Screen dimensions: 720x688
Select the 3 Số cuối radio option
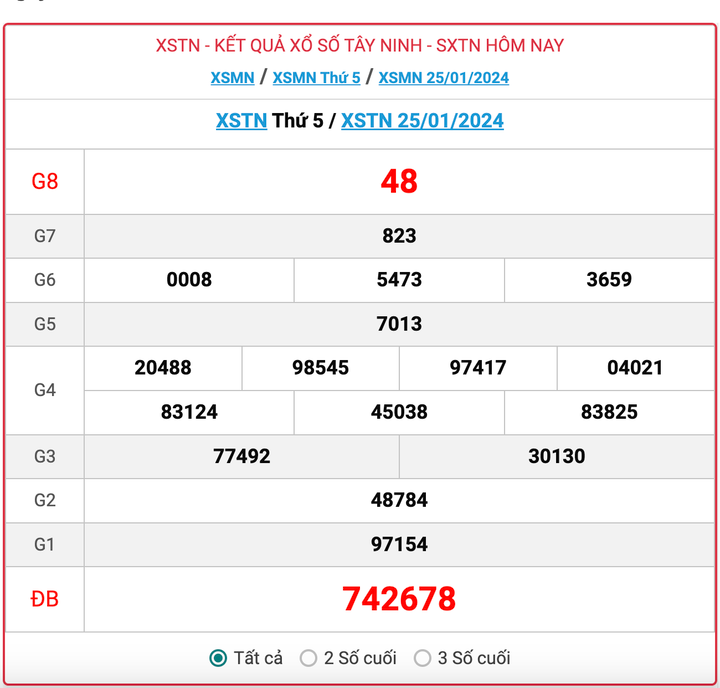click(x=422, y=658)
